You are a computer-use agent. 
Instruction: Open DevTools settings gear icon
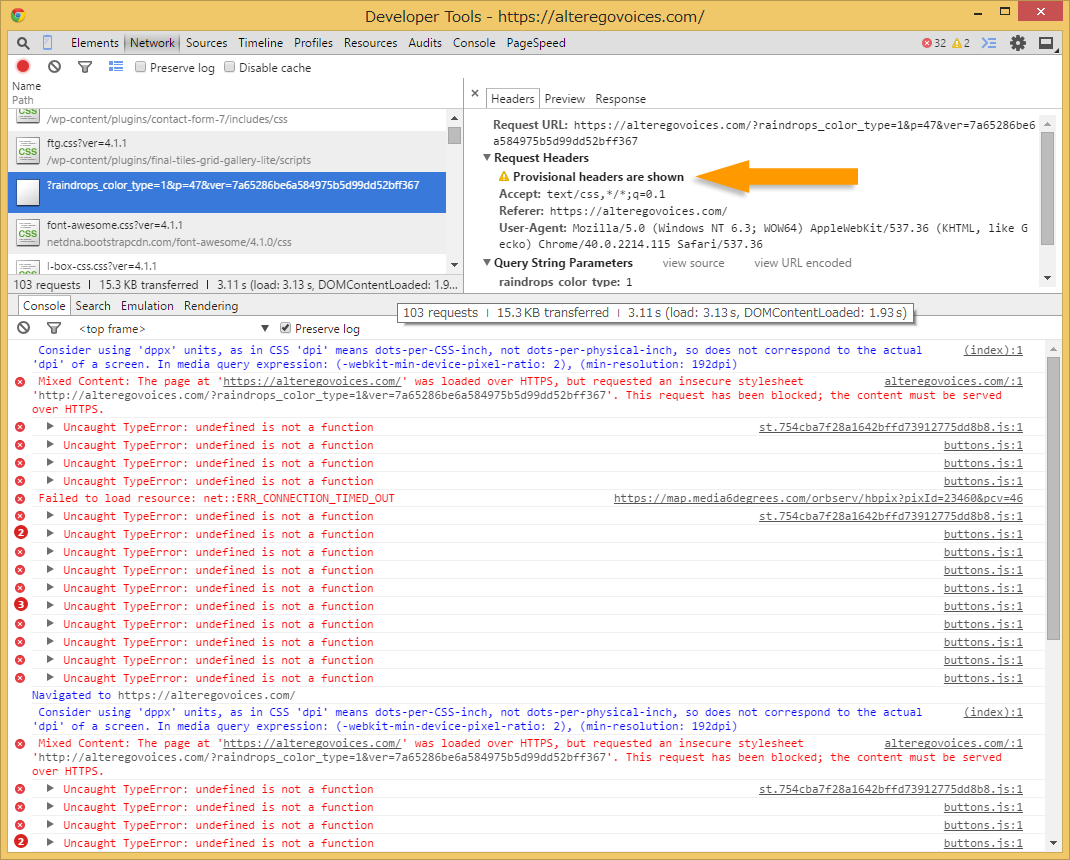point(1018,43)
